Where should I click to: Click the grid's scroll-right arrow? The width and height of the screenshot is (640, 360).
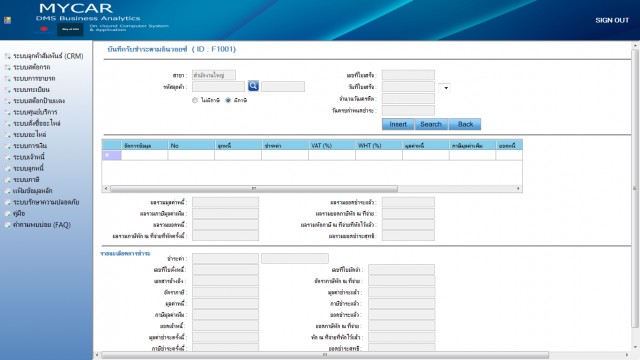(518, 189)
